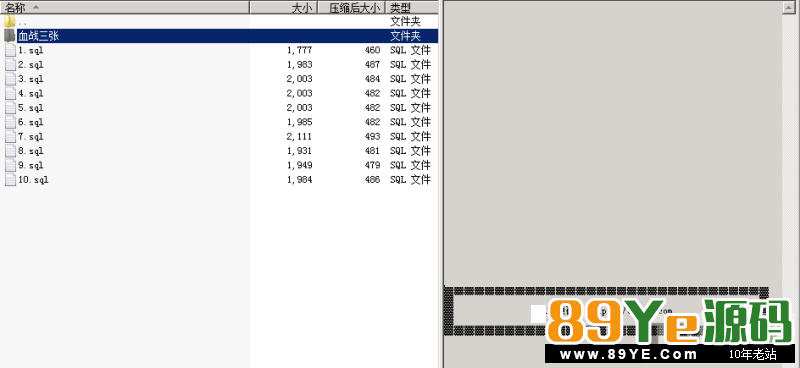
Task: Click the file icon of 2.sql
Action: [x=10, y=64]
